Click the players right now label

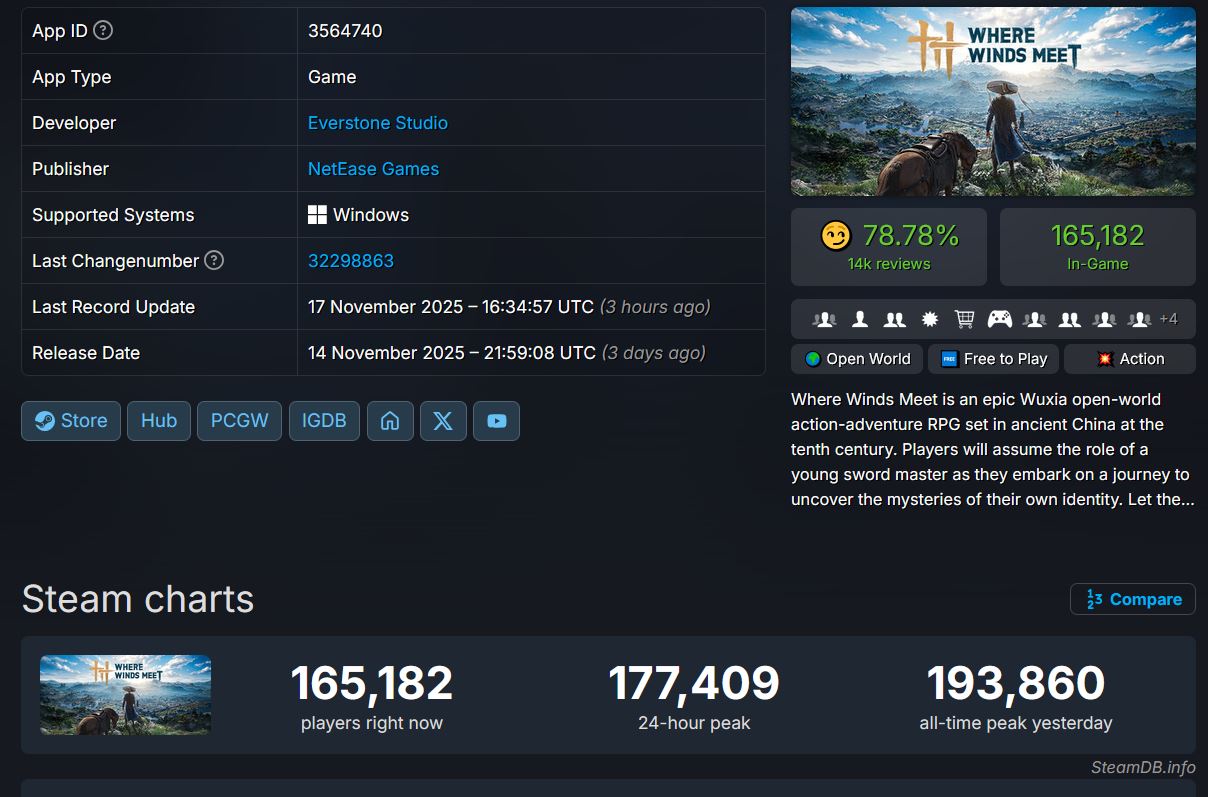372,723
